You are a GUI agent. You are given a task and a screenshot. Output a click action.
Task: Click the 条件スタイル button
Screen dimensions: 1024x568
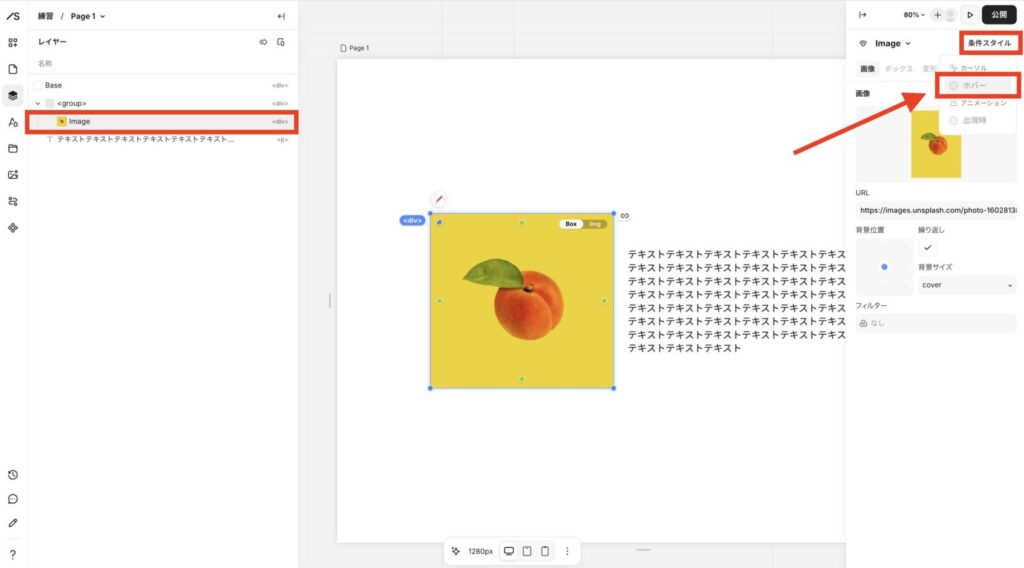coord(989,43)
